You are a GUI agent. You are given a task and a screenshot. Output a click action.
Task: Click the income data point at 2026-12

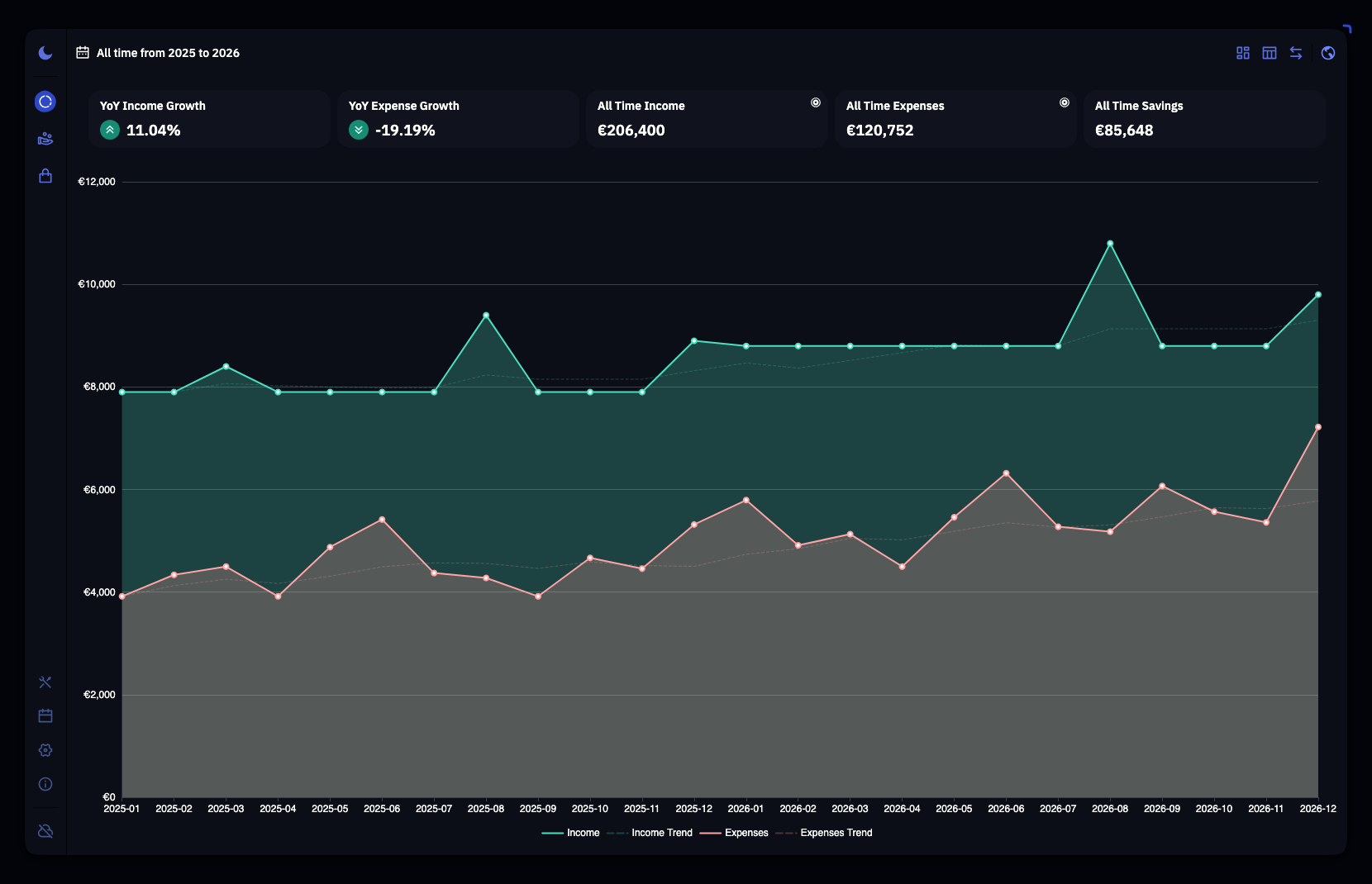tap(1318, 294)
